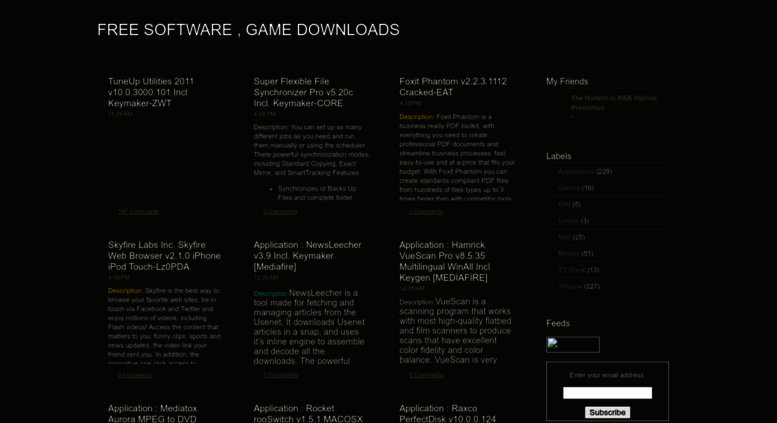Screen dimensions: 777x423
Task: View the 1 Comments link under NewsLeecher
Action: point(280,375)
